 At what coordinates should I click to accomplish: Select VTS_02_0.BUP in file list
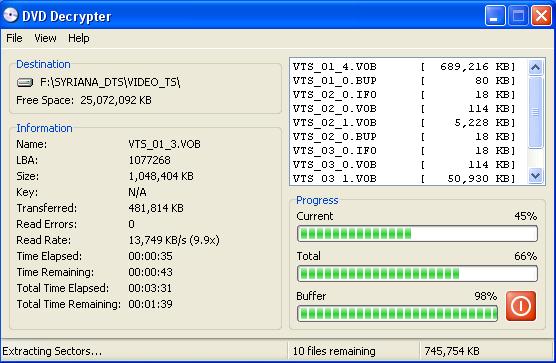click(404, 137)
